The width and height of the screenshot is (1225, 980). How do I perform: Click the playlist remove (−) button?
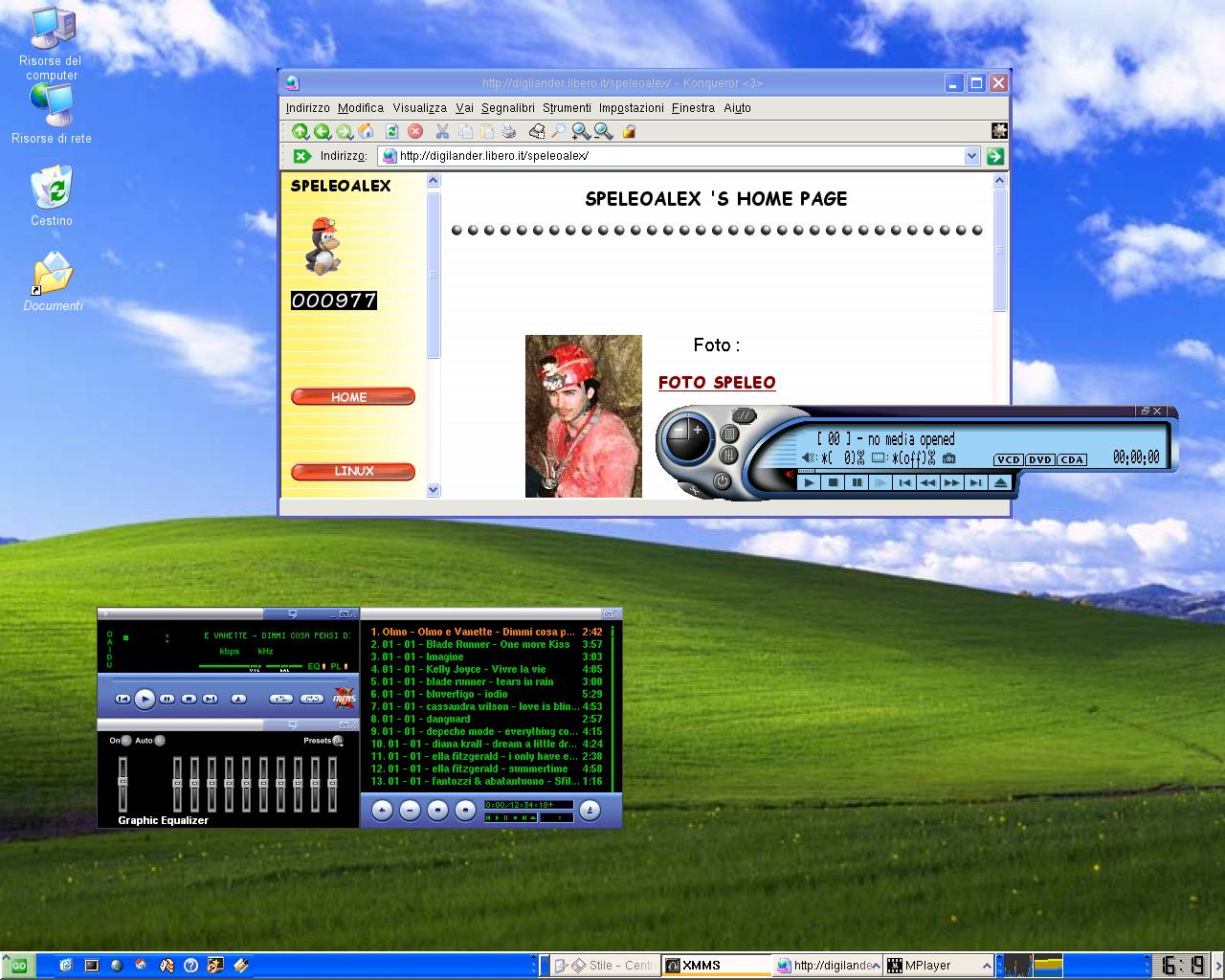[x=410, y=811]
